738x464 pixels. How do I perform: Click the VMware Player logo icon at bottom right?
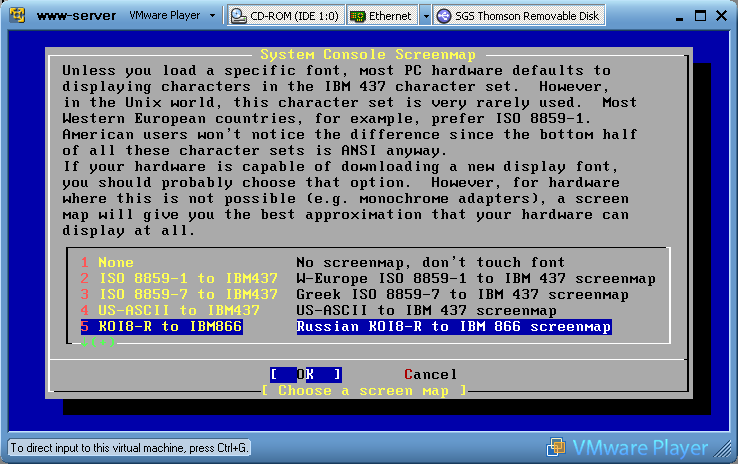pos(556,447)
